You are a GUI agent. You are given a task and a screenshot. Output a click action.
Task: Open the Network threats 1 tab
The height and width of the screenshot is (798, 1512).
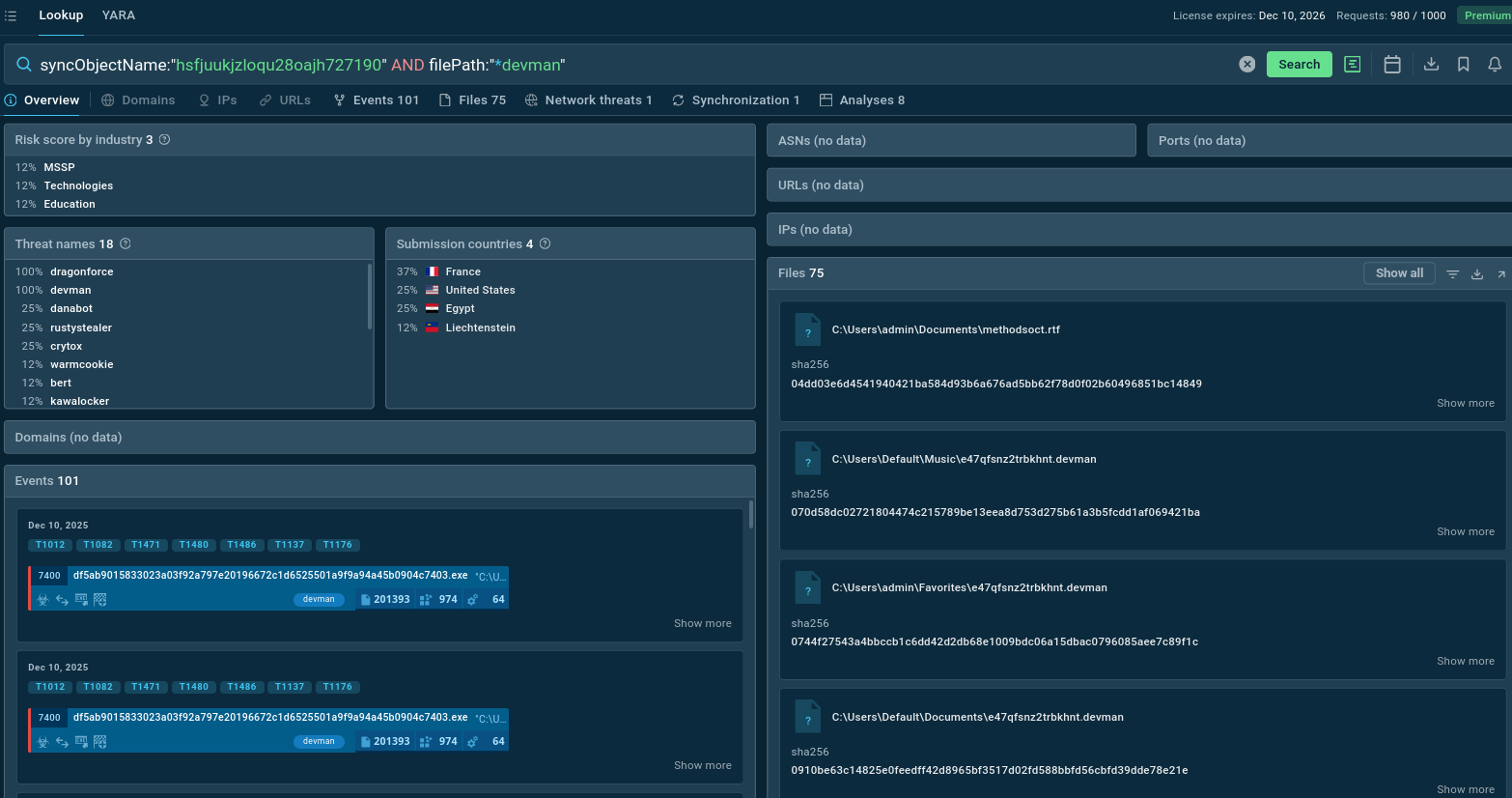(589, 100)
